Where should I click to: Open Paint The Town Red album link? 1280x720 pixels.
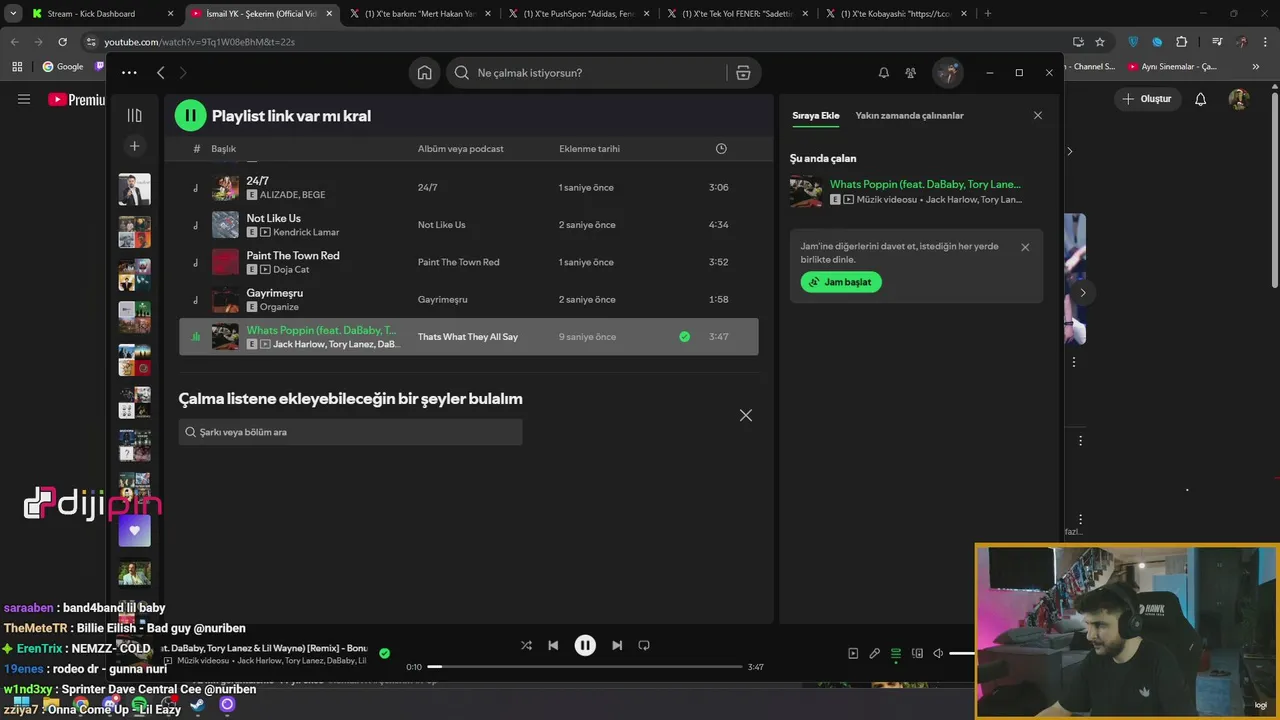coord(458,262)
